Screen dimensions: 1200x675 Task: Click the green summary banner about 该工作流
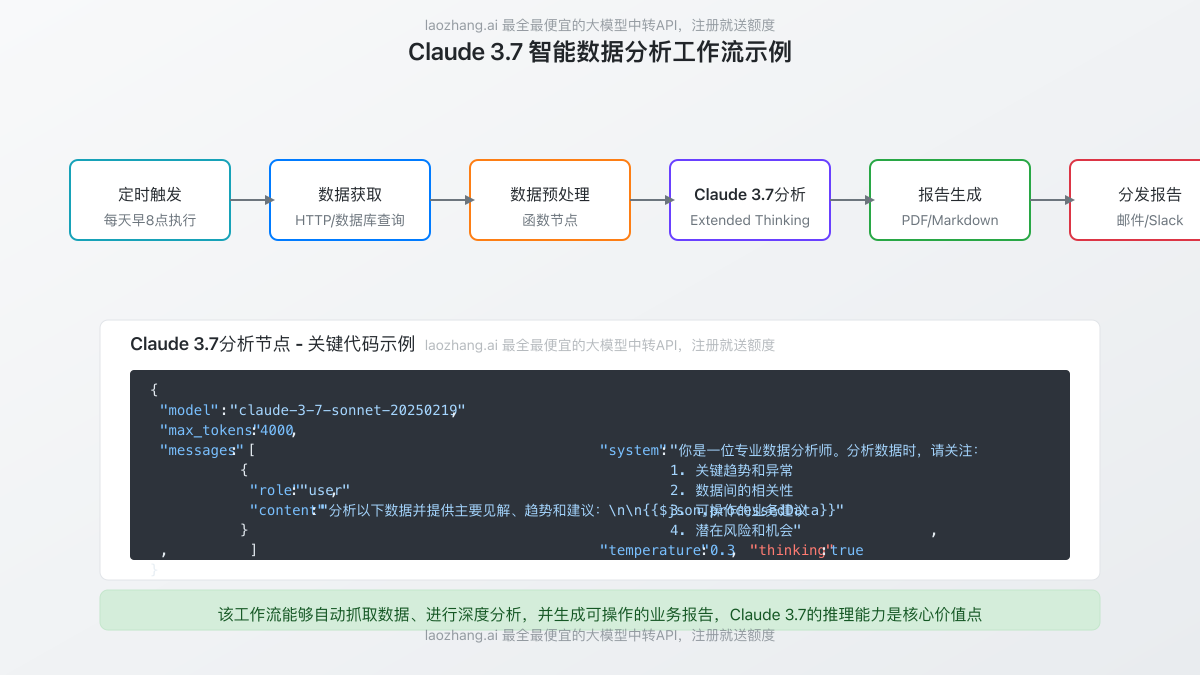[600, 610]
